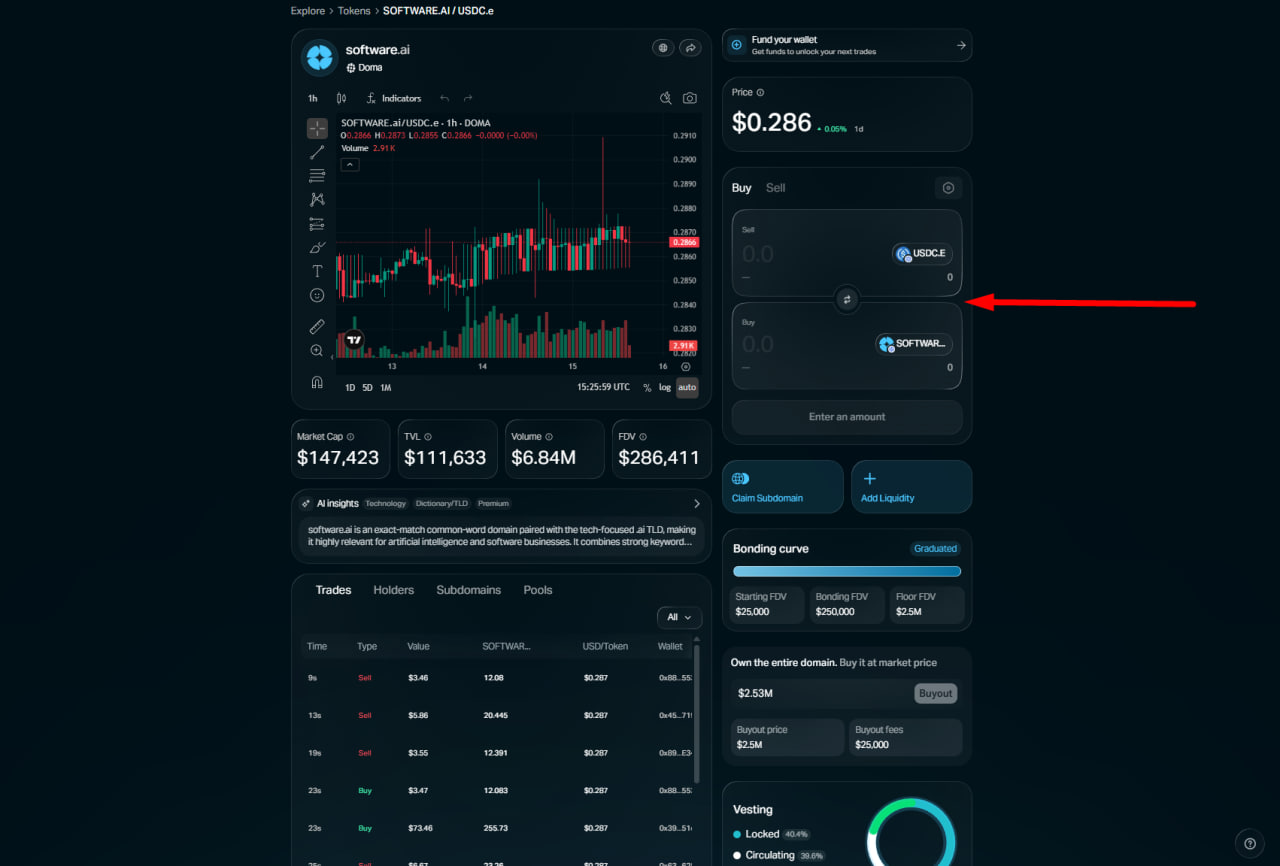Click the chart snapshot camera icon

[690, 98]
